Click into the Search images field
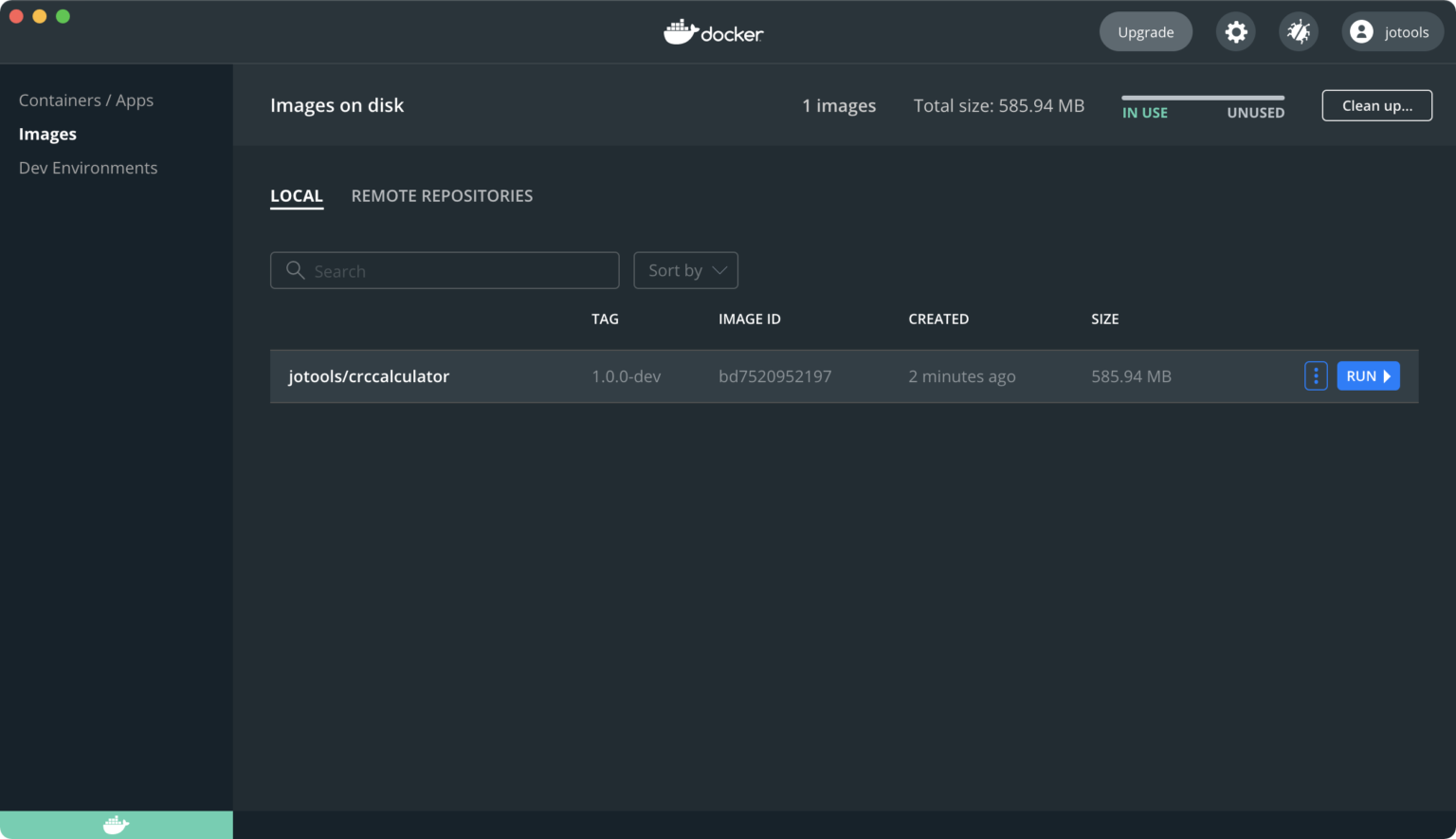The height and width of the screenshot is (839, 1456). pos(446,270)
